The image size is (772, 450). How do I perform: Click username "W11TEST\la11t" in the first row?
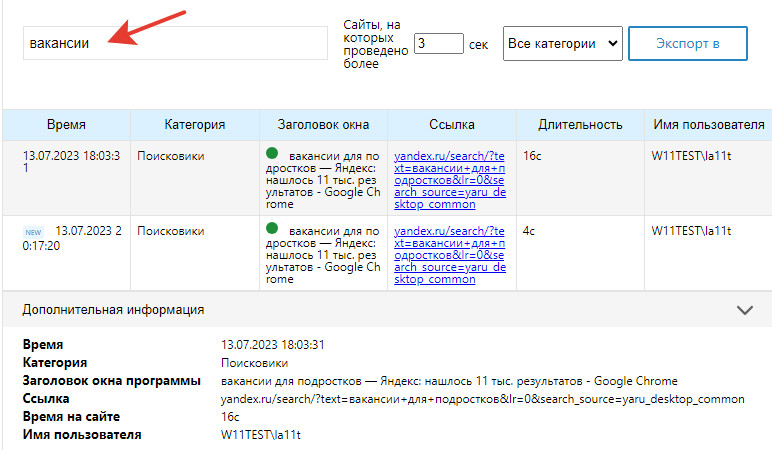691,156
